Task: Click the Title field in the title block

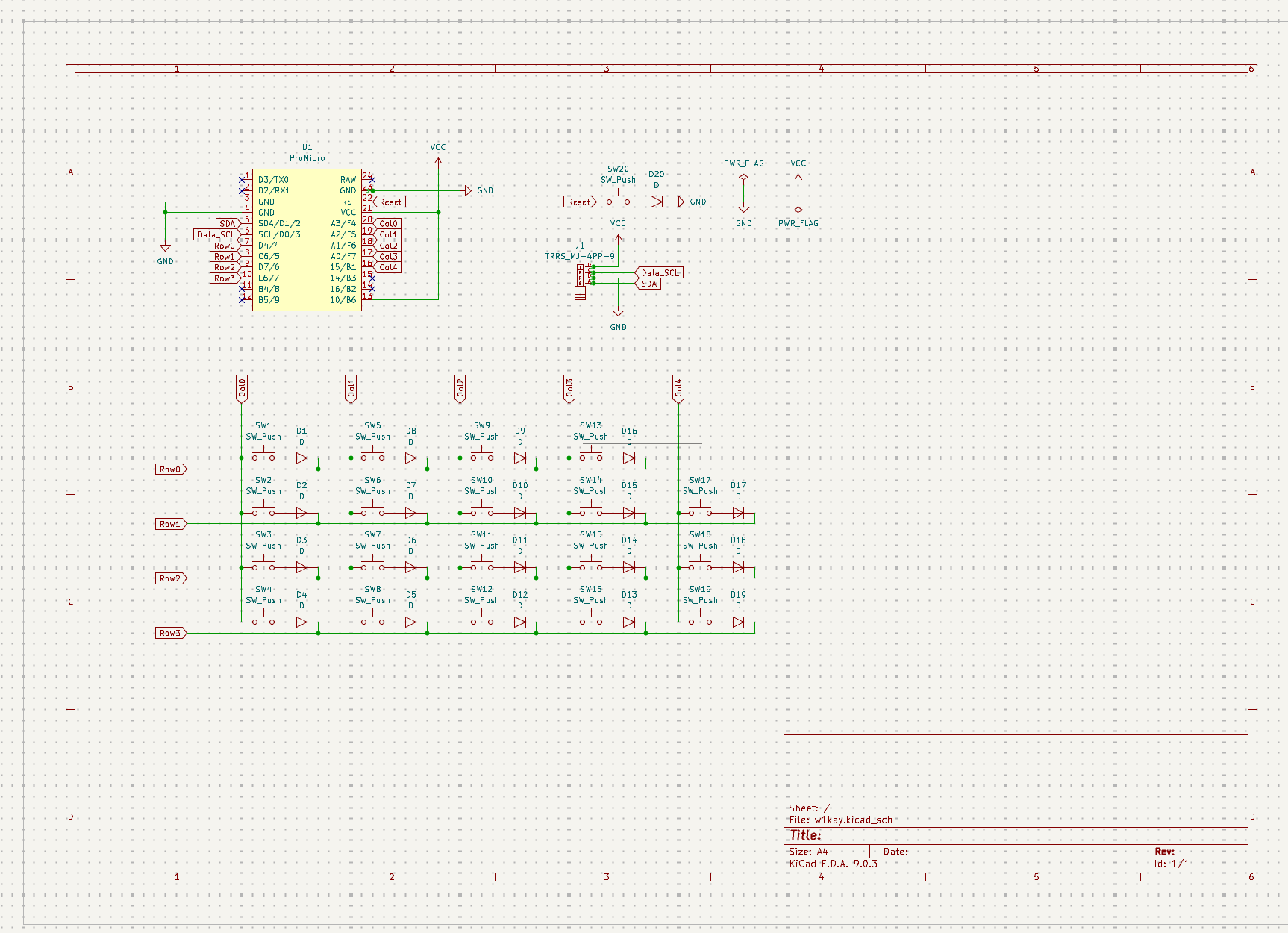Action: 806,835
